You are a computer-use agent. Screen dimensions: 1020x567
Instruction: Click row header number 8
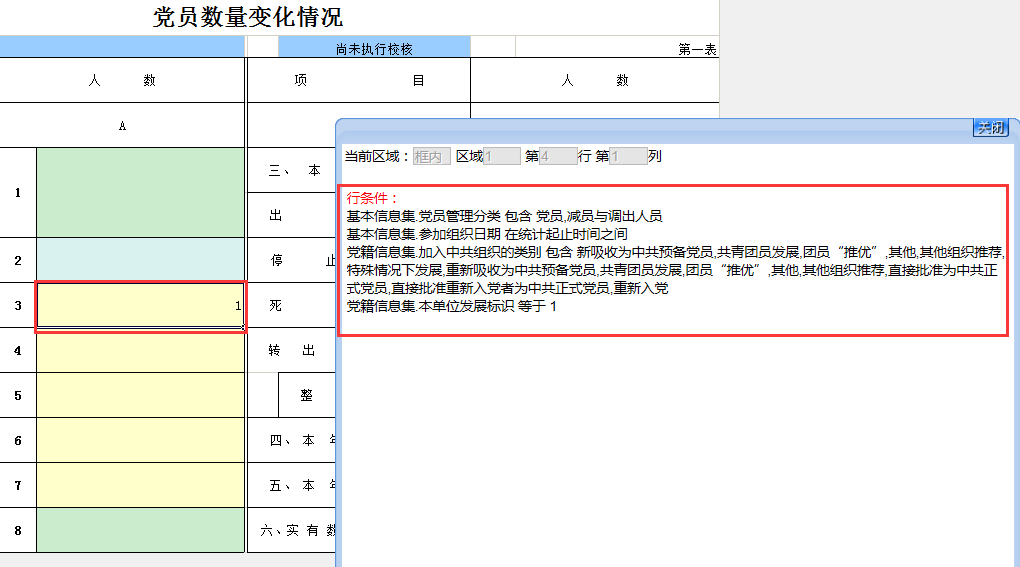(18, 530)
